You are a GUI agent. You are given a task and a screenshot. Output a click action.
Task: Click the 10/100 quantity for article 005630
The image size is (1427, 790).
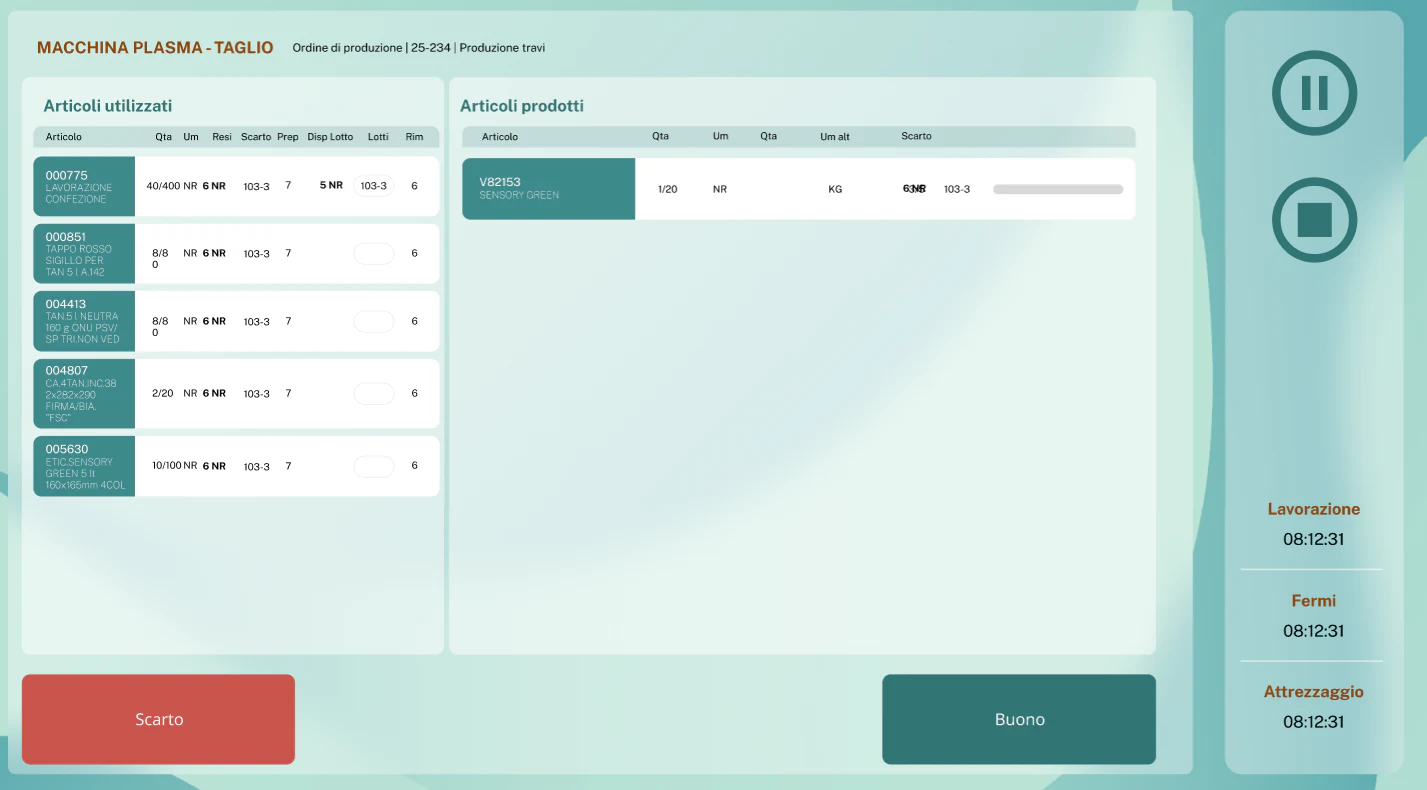click(166, 466)
